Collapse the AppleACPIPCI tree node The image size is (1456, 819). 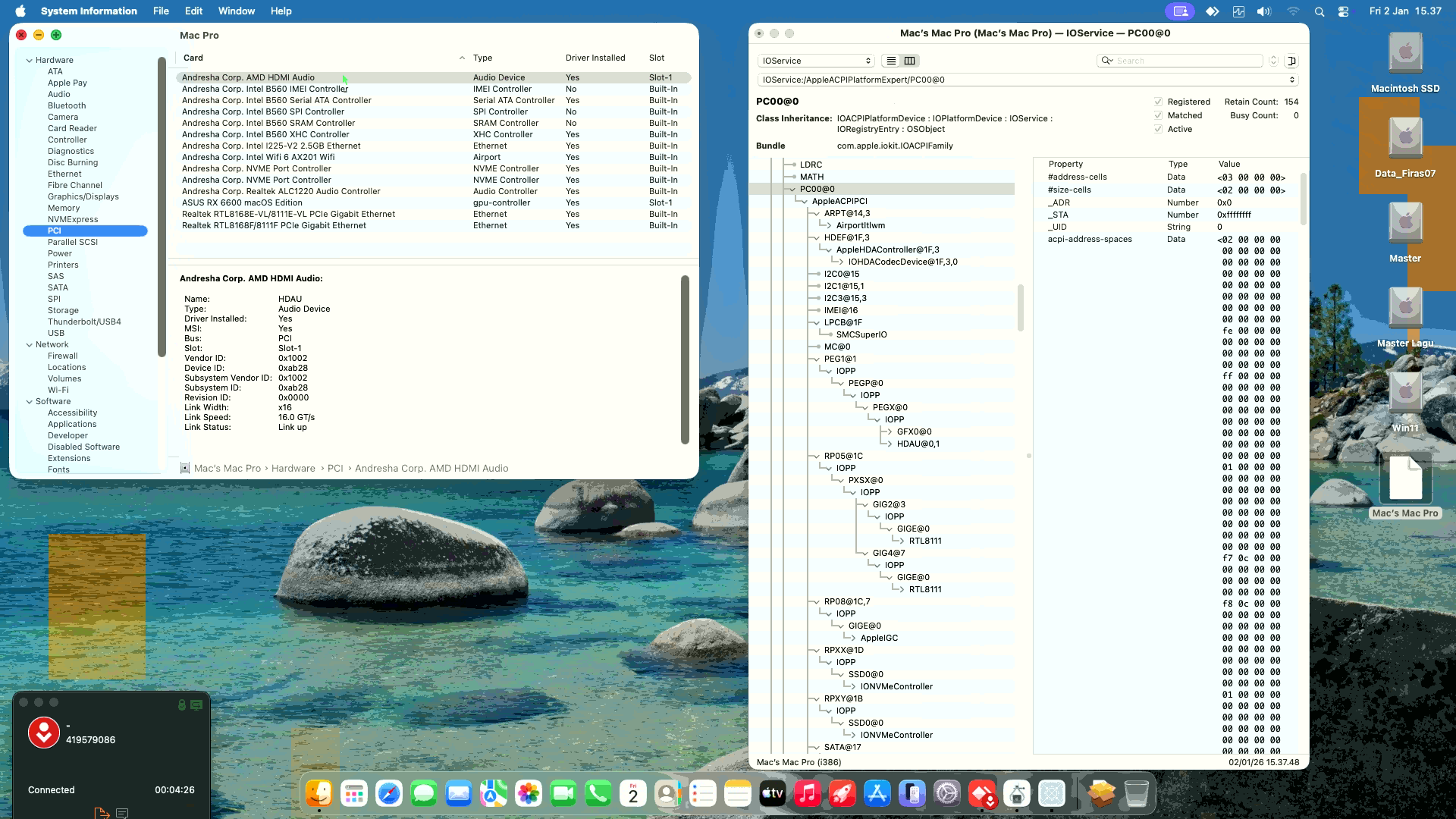pos(805,201)
